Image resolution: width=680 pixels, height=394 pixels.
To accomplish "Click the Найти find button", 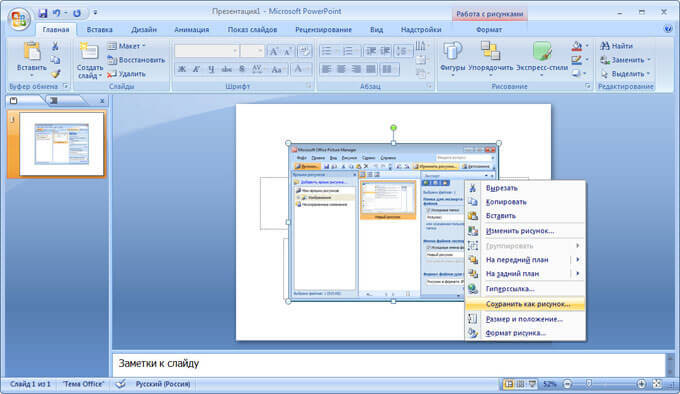I will point(616,46).
